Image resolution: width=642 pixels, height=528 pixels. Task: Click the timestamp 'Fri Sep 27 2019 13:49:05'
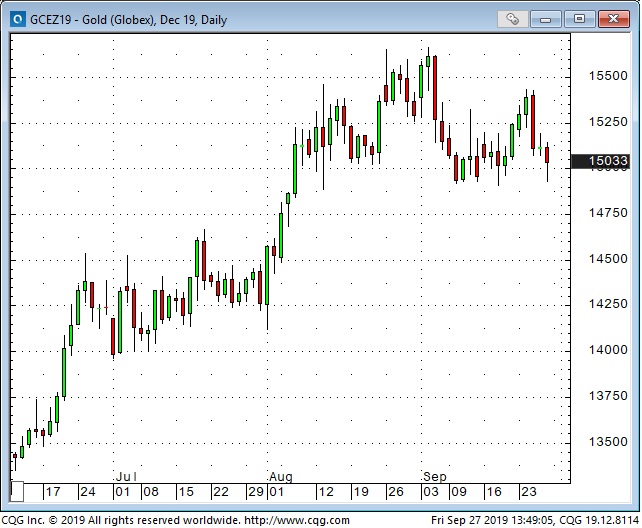click(x=493, y=521)
